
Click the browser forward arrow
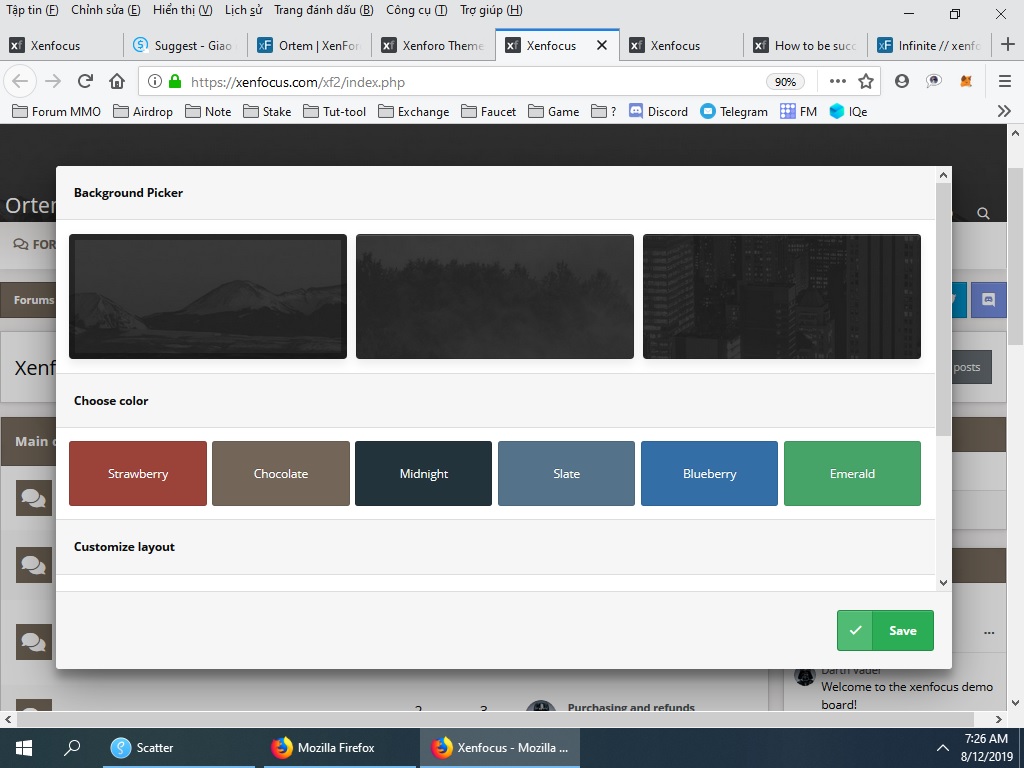point(53,82)
